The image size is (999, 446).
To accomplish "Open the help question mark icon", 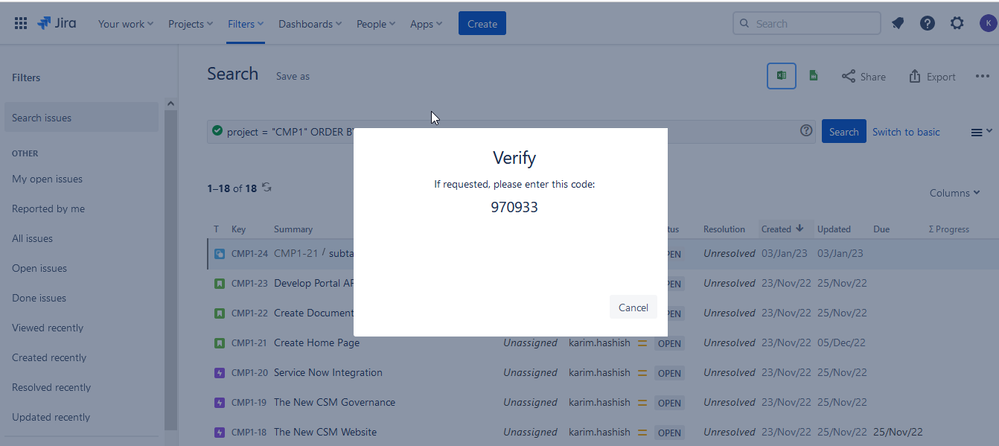I will click(927, 24).
